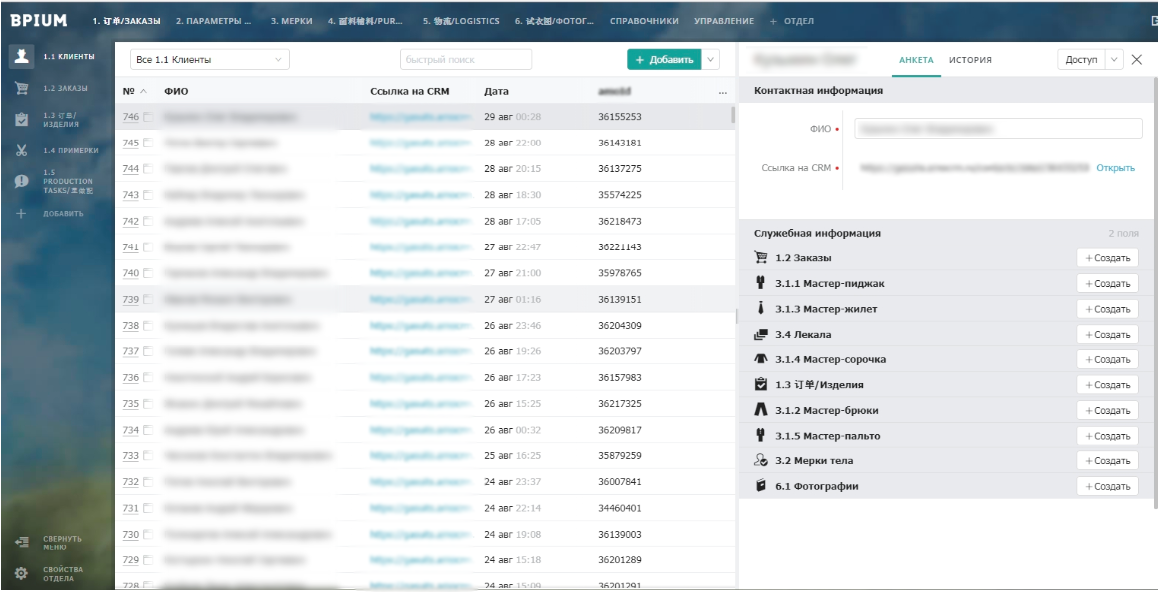
Task: Click the clipboard icon beside 1.3 Изделия in panel
Action: tap(761, 384)
